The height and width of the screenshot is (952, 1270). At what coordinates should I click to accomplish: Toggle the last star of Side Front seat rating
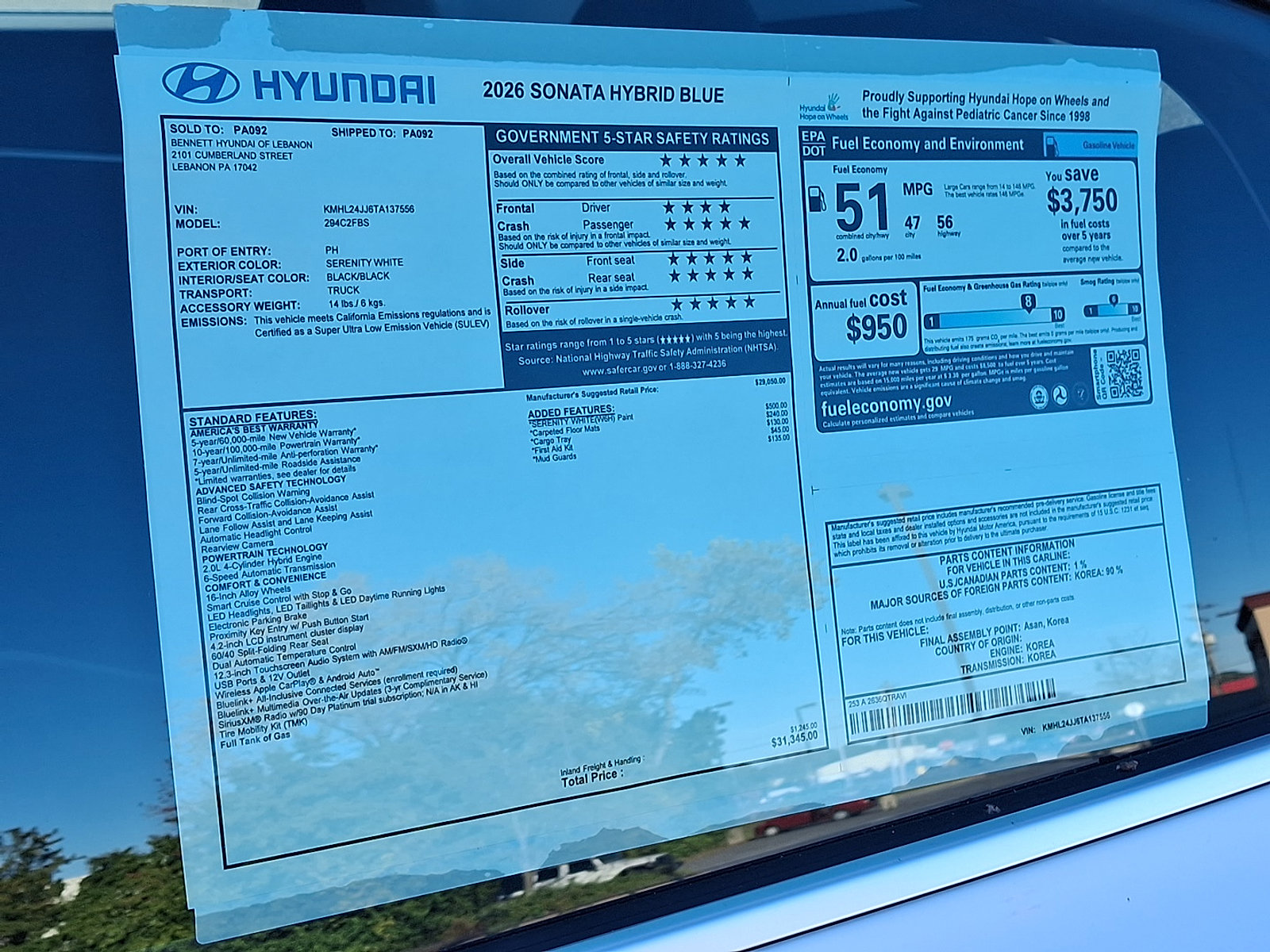click(x=748, y=258)
